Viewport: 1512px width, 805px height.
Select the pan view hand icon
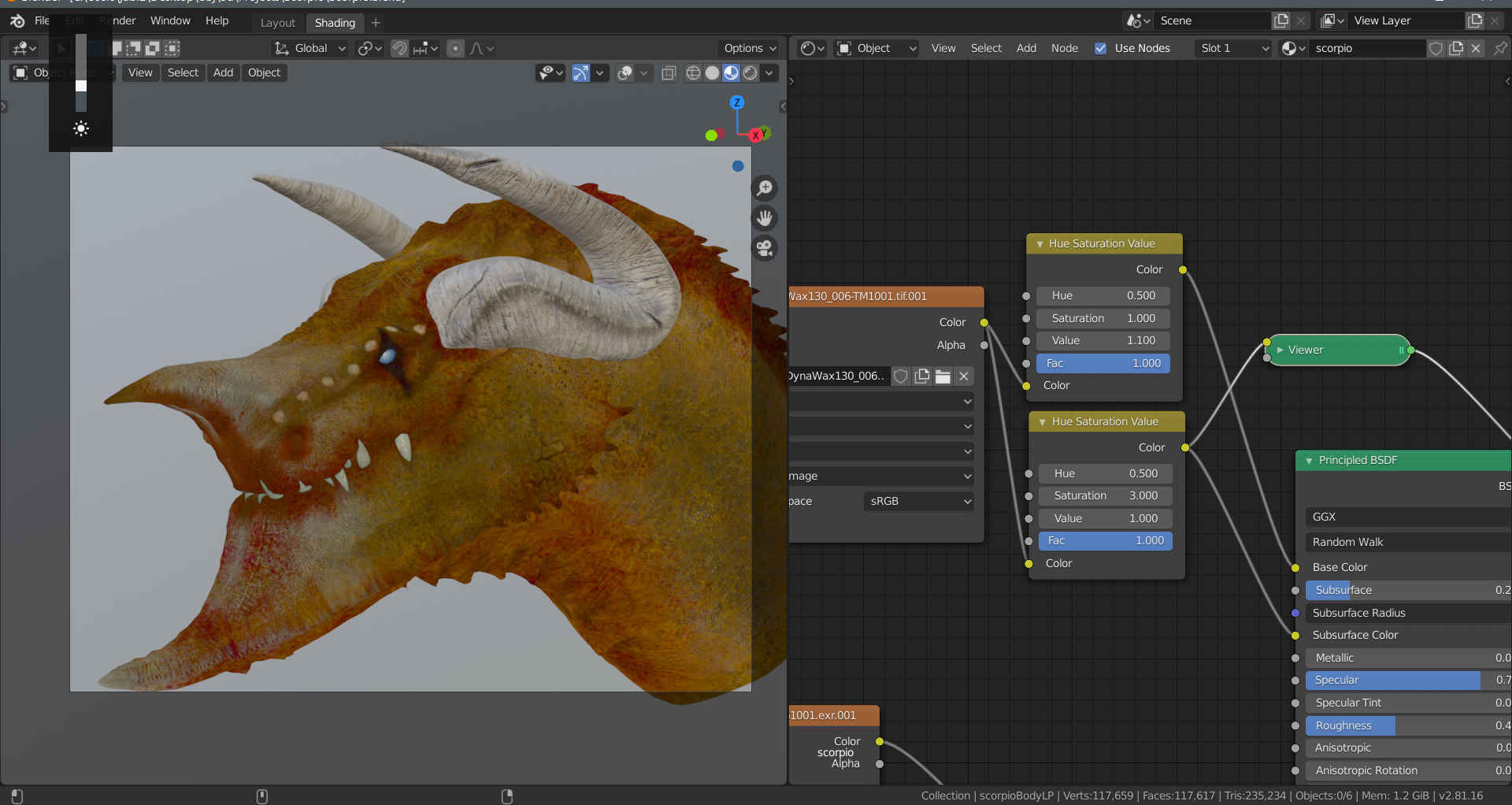(x=765, y=218)
